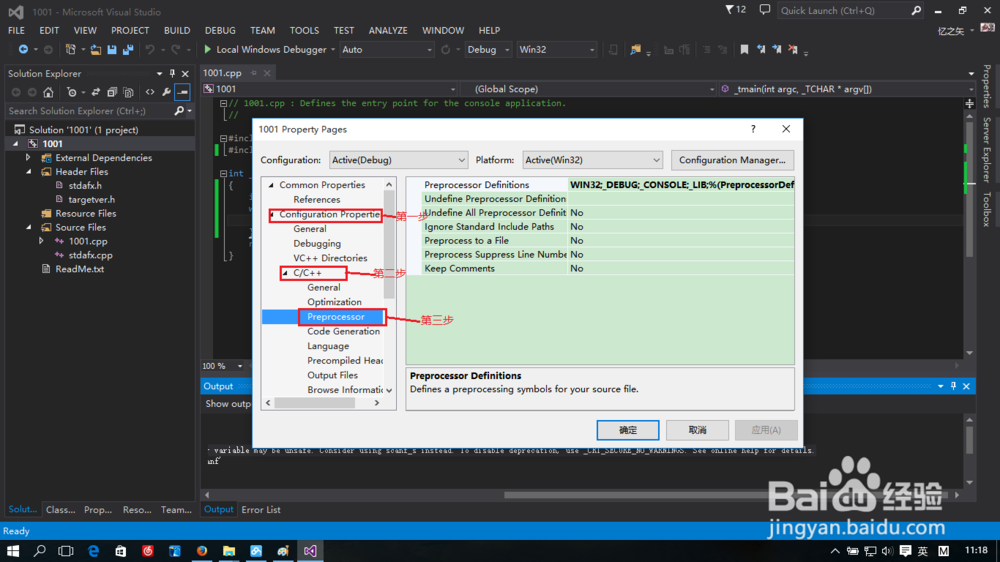1000x562 pixels.
Task: Click the 确定 button in Property Pages
Action: coord(628,430)
